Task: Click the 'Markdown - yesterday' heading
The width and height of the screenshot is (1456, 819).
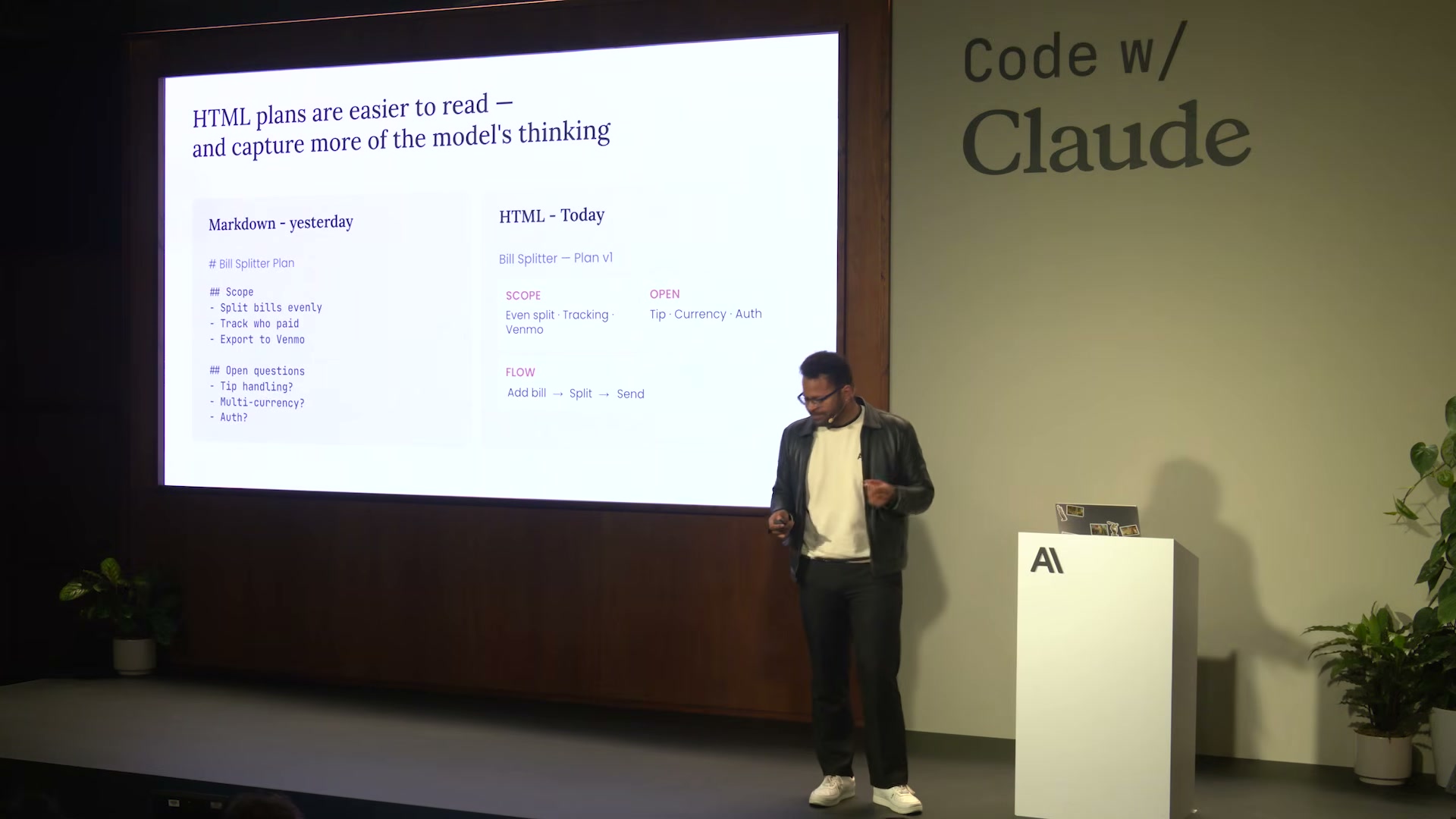Action: click(x=281, y=223)
